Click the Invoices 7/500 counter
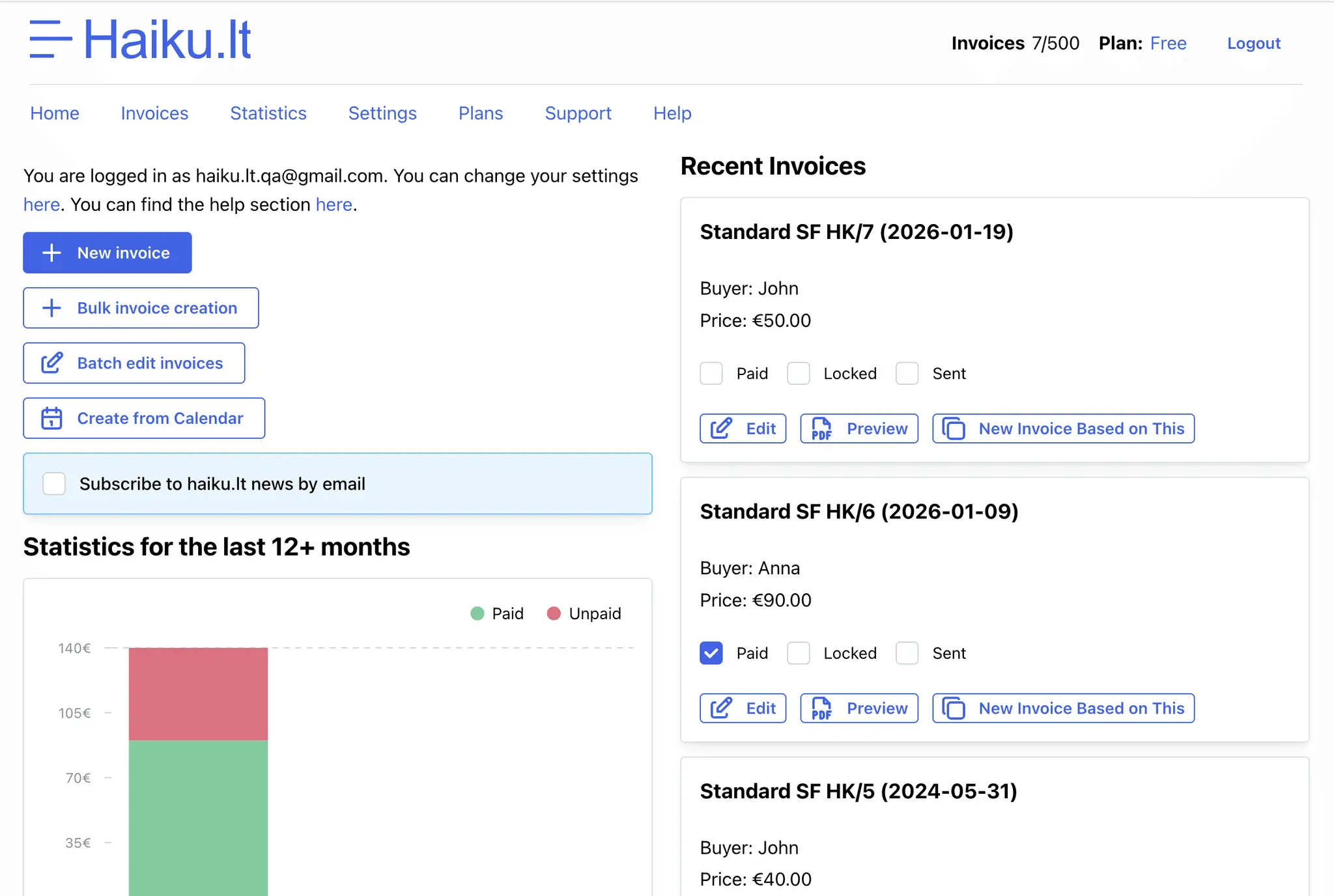This screenshot has height=896, width=1334. [x=1015, y=43]
